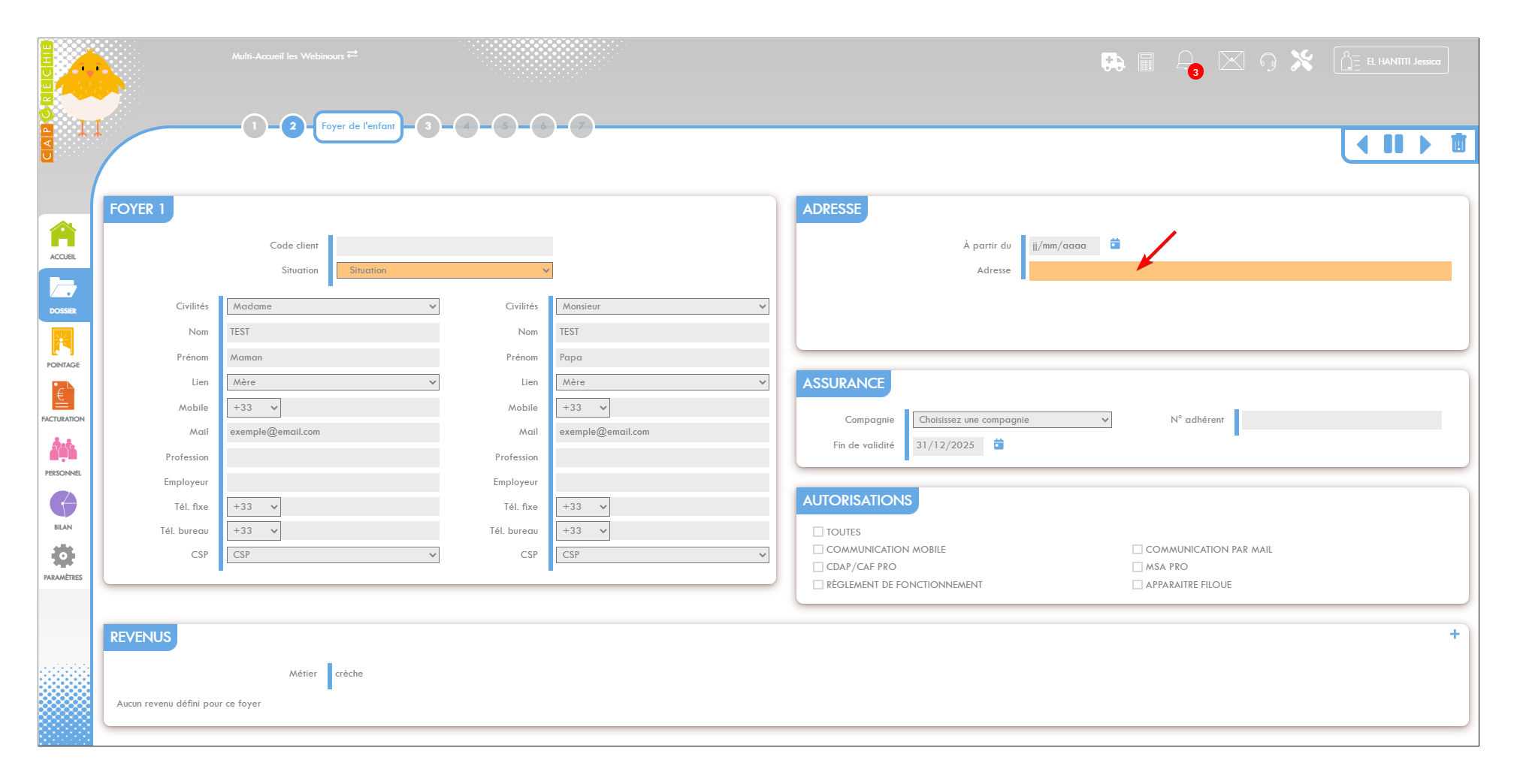Expand the orange Situation dropdown
The image size is (1517, 784).
point(444,270)
